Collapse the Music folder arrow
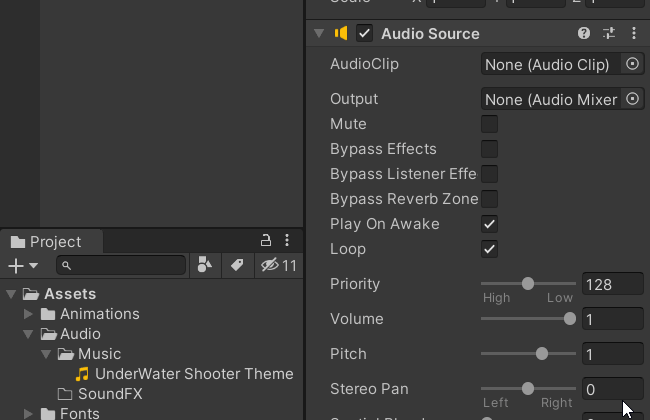 (x=46, y=354)
